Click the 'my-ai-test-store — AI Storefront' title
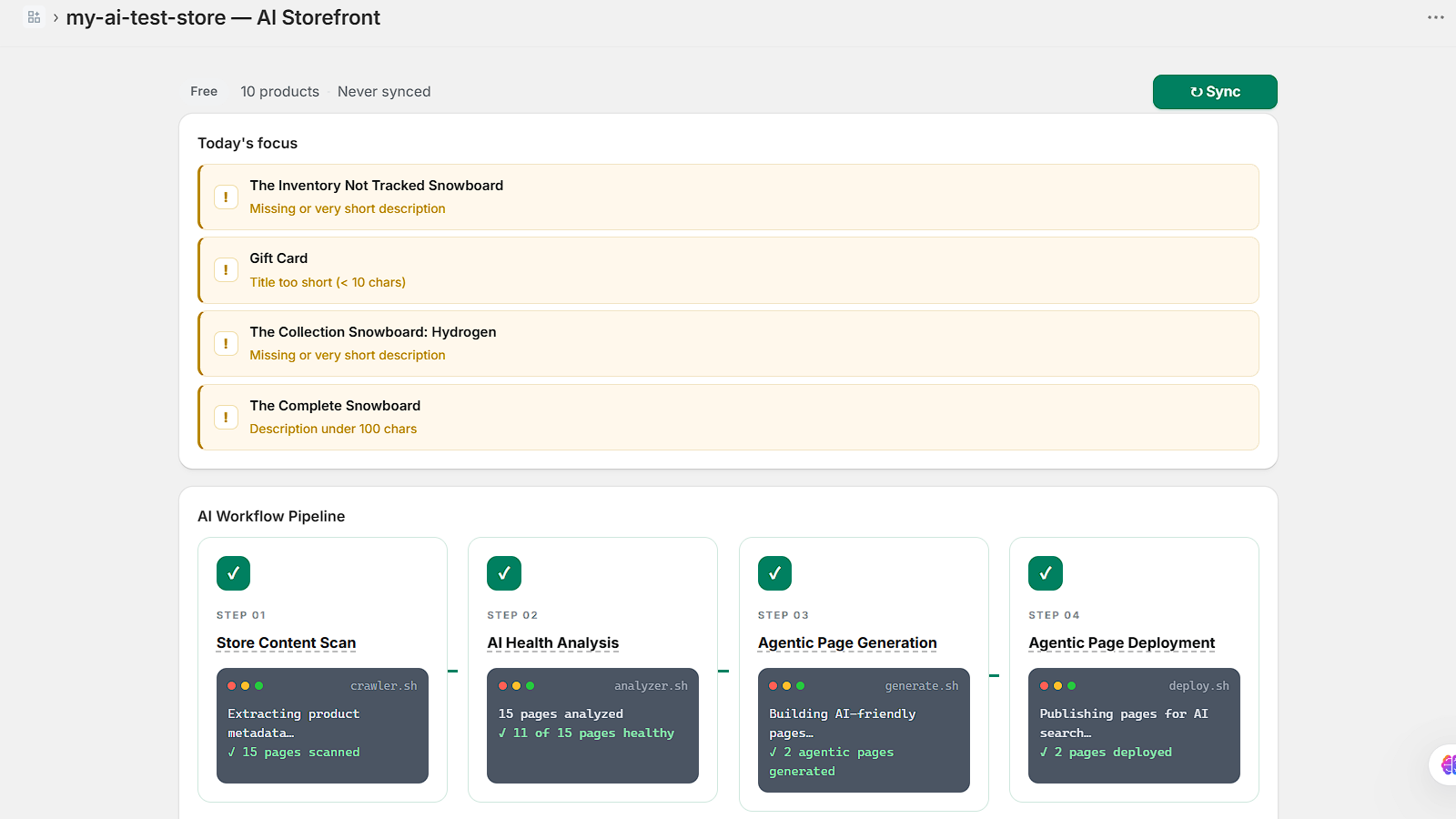Viewport: 1456px width, 819px height. 223,17
